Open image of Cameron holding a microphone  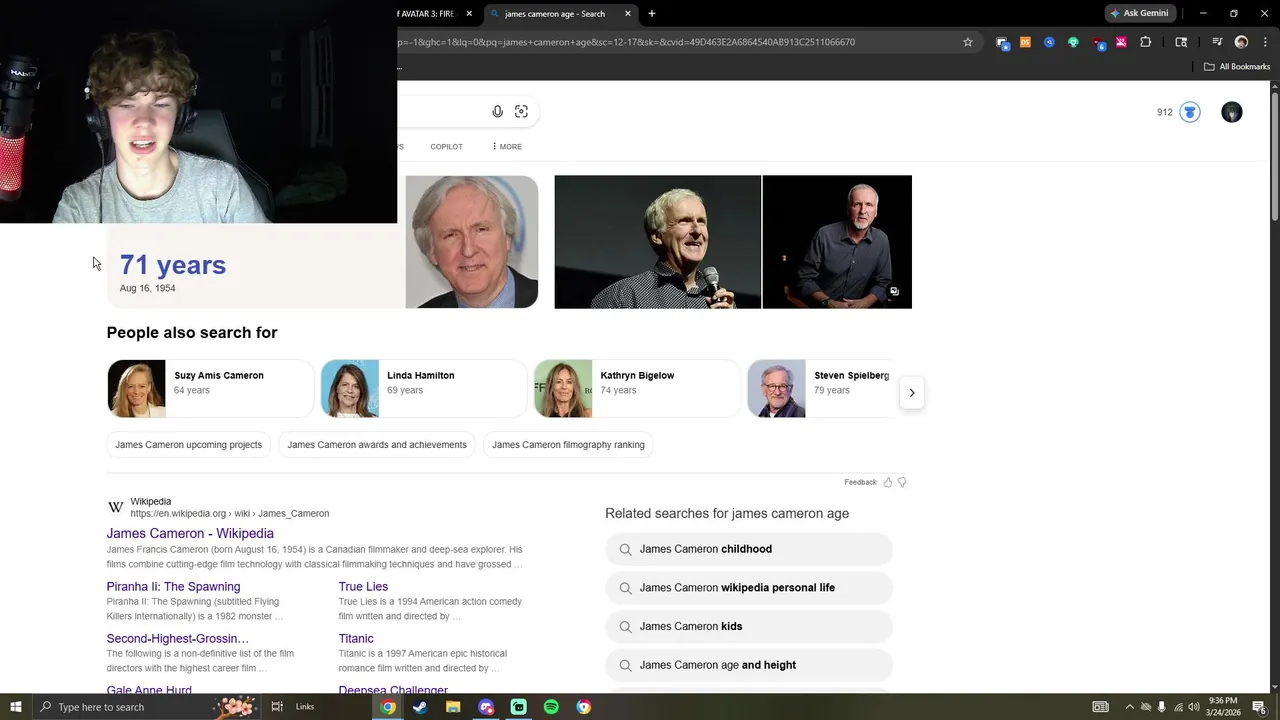click(x=658, y=242)
